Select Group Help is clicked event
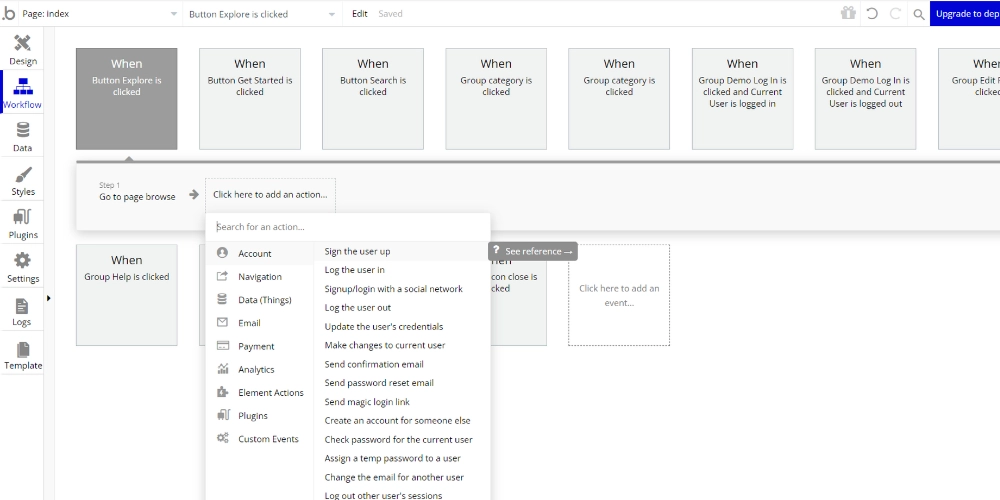Viewport: 1000px width, 500px height. [126, 295]
